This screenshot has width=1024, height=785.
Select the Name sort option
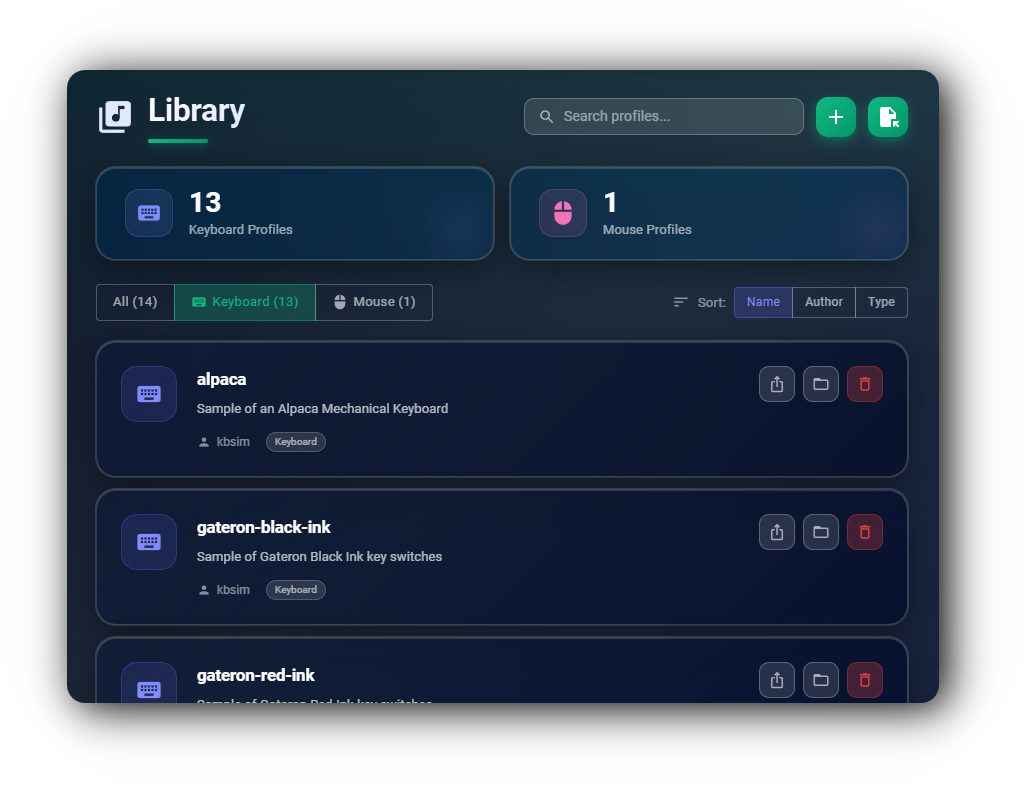pos(763,302)
